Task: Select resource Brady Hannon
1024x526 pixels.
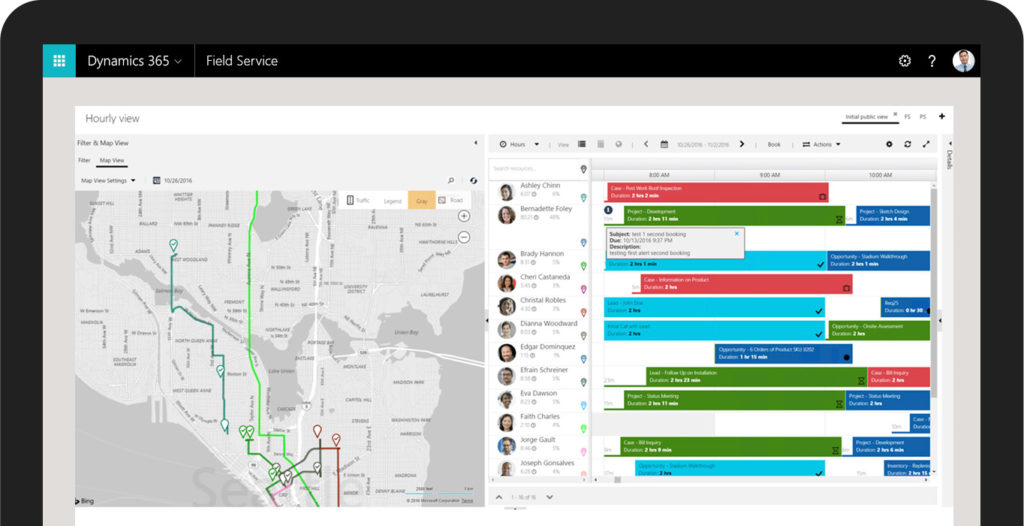Action: click(x=542, y=254)
